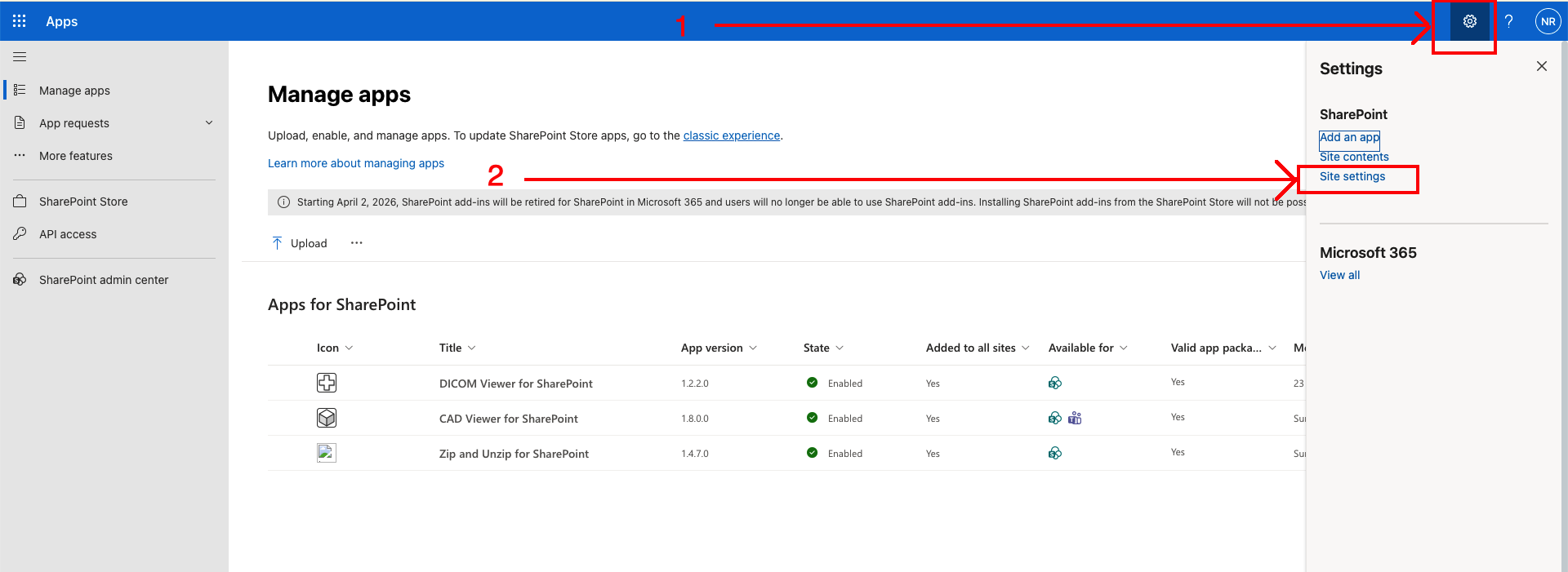
Task: Click the Manage apps list icon
Action: click(20, 90)
